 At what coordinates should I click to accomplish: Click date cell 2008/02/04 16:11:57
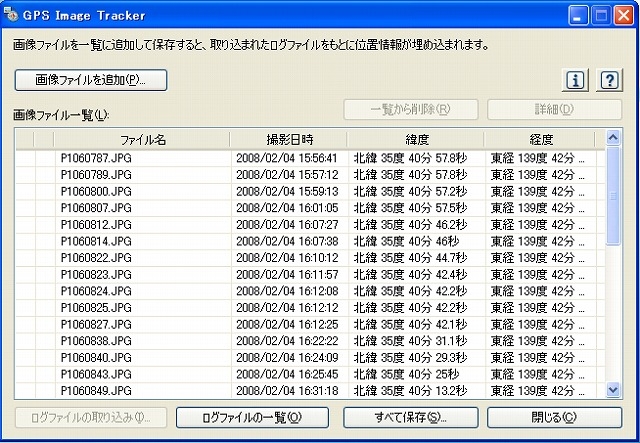coord(287,274)
